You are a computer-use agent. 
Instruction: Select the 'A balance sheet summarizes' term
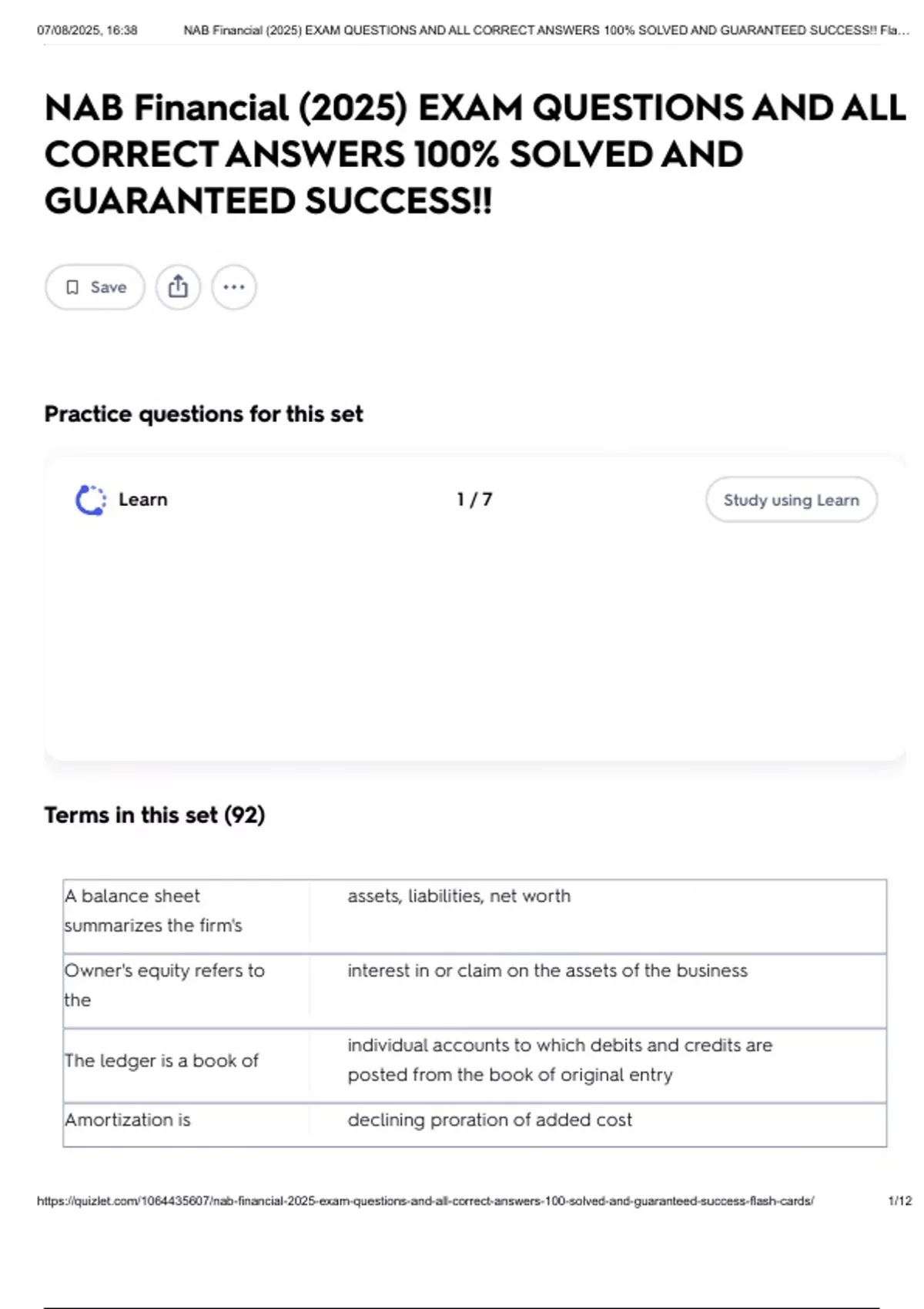(153, 910)
